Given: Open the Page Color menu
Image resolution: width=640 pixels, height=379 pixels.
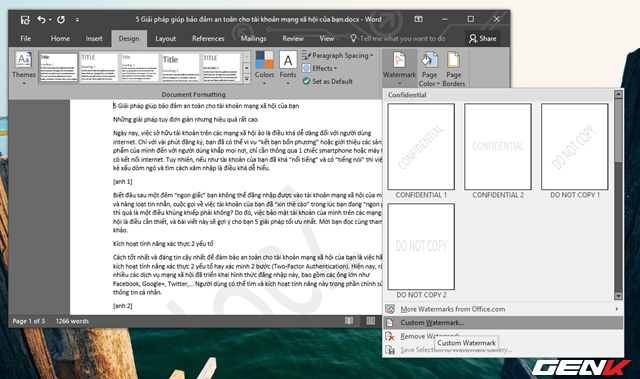Looking at the screenshot, I should (429, 69).
